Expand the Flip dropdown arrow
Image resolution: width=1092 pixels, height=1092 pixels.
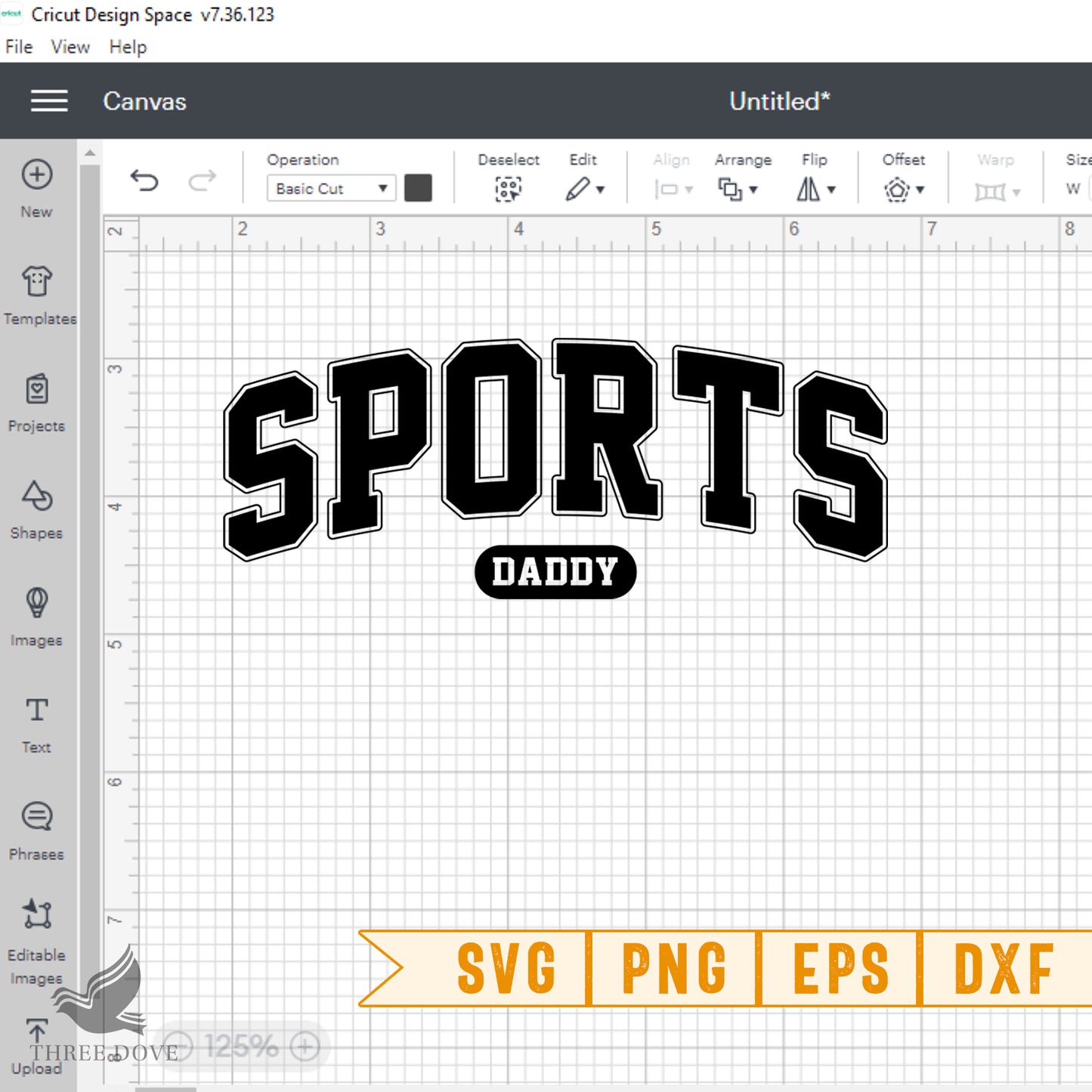[831, 190]
